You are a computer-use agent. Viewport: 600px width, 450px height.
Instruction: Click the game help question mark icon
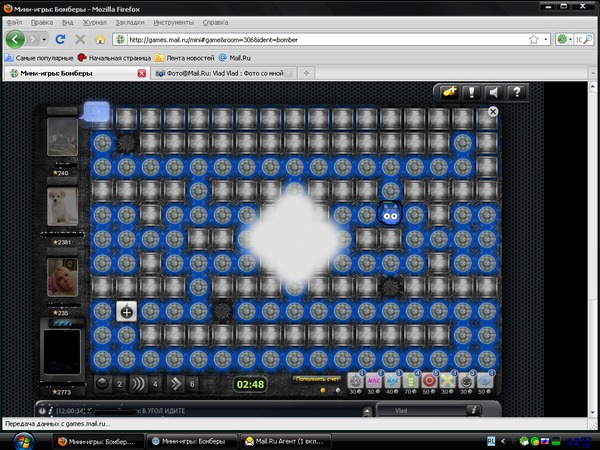[517, 92]
